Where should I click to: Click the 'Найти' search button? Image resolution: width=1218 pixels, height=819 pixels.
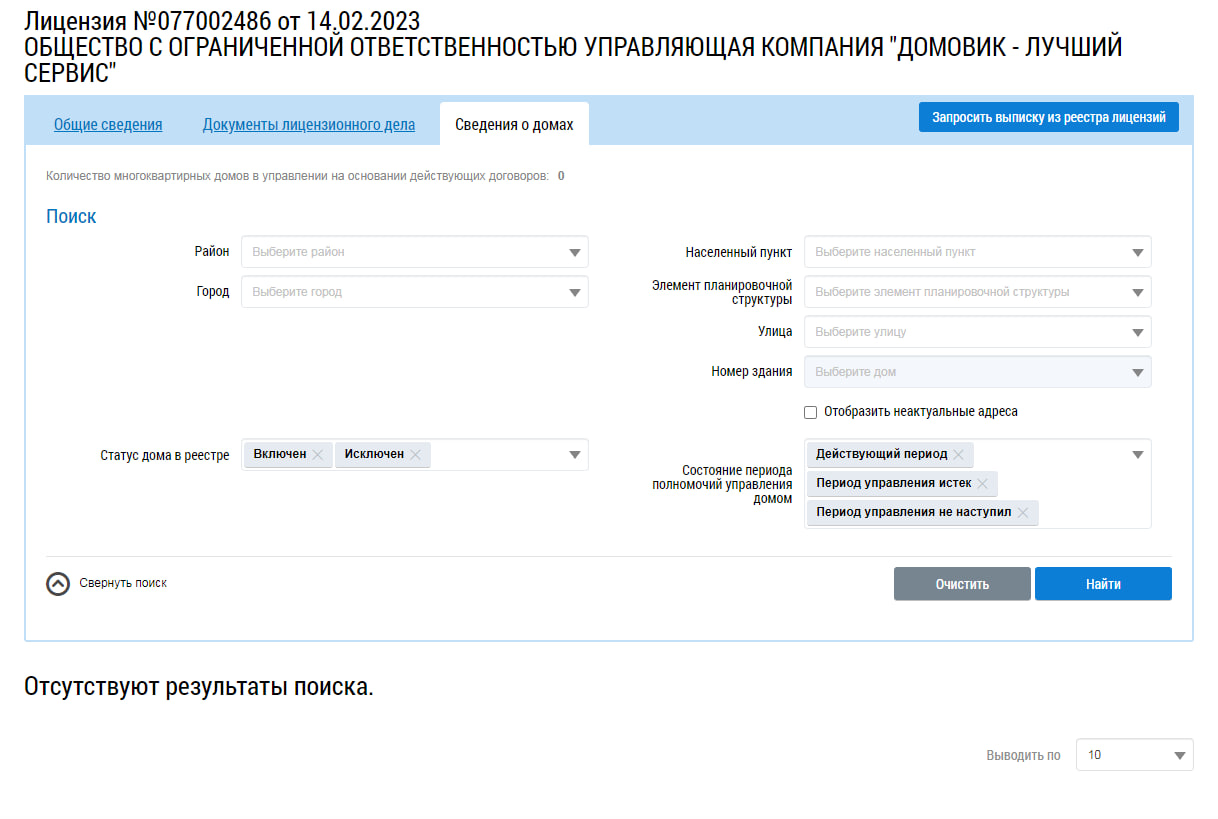(x=1103, y=584)
